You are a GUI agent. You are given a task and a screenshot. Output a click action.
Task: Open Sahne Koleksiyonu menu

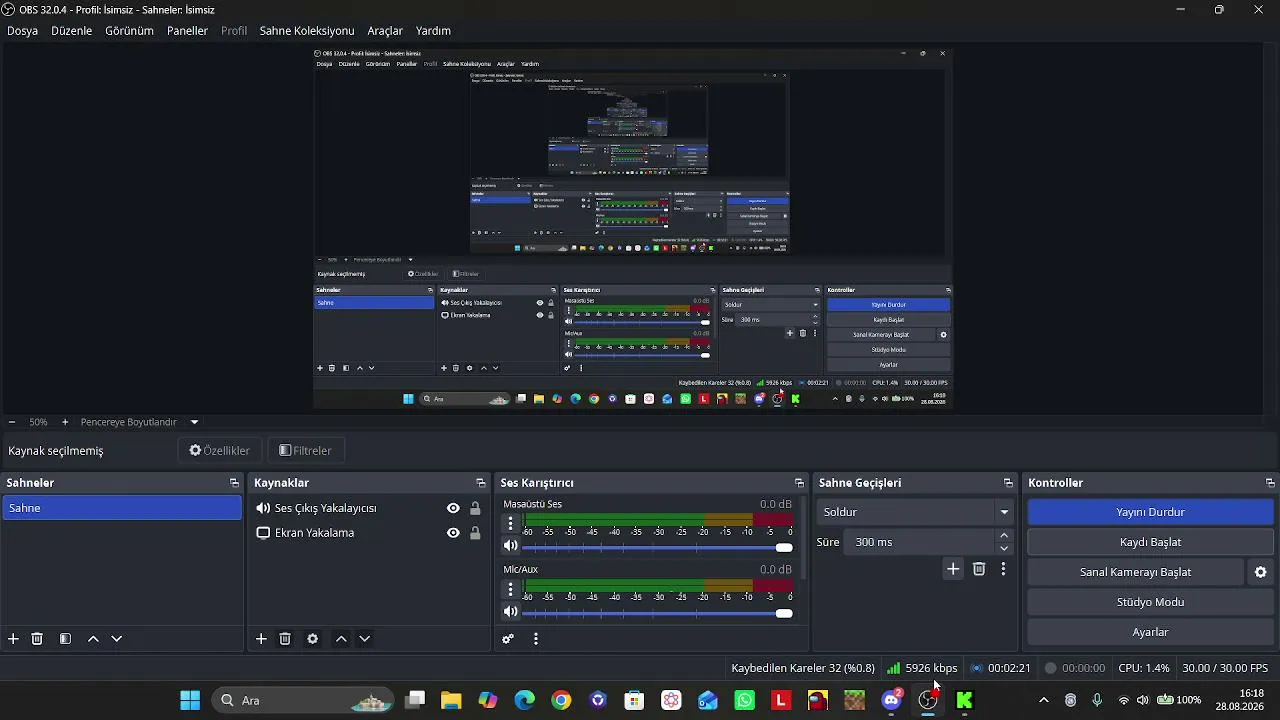pos(307,31)
